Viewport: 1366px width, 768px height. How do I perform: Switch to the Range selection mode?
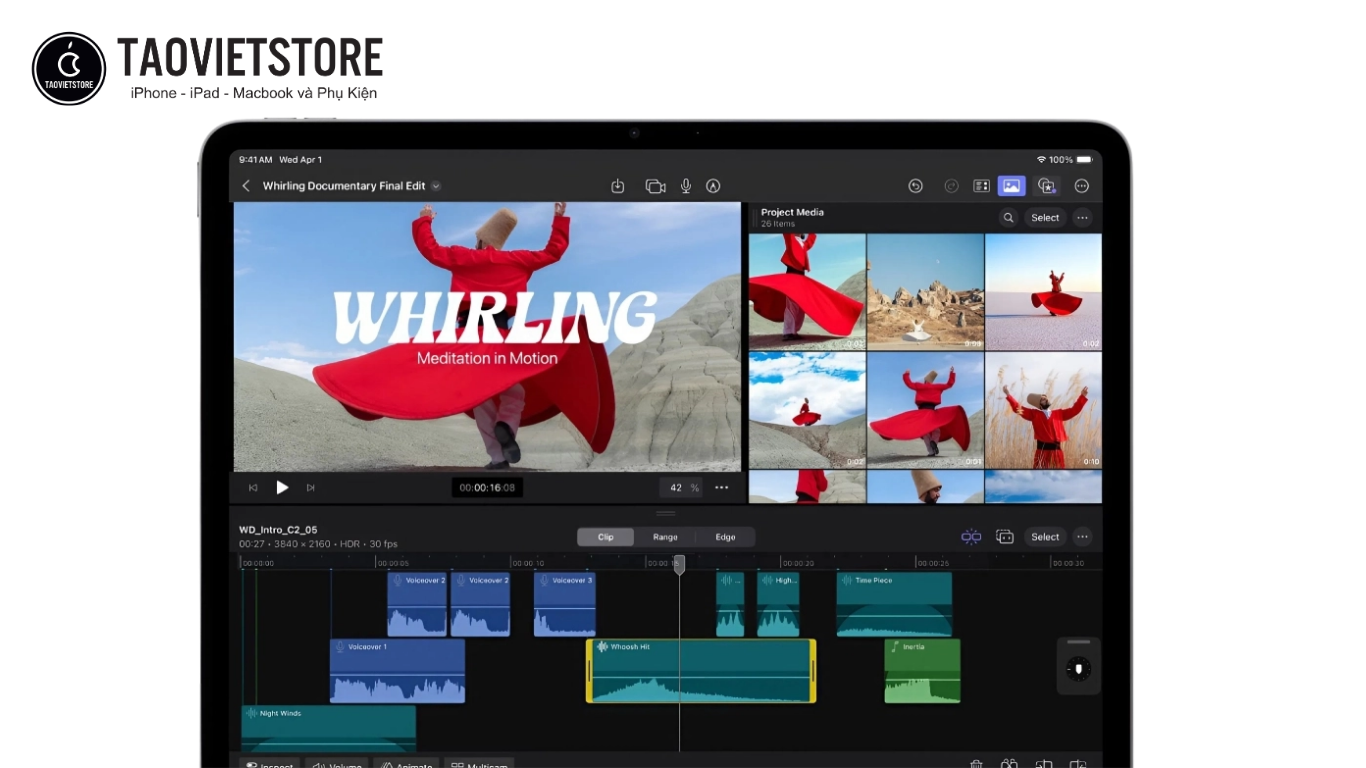[665, 537]
